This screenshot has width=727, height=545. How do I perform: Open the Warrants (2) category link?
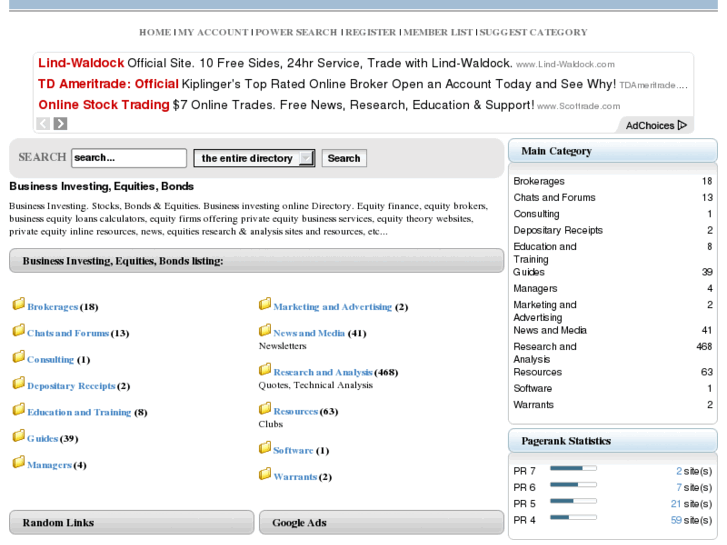point(295,477)
